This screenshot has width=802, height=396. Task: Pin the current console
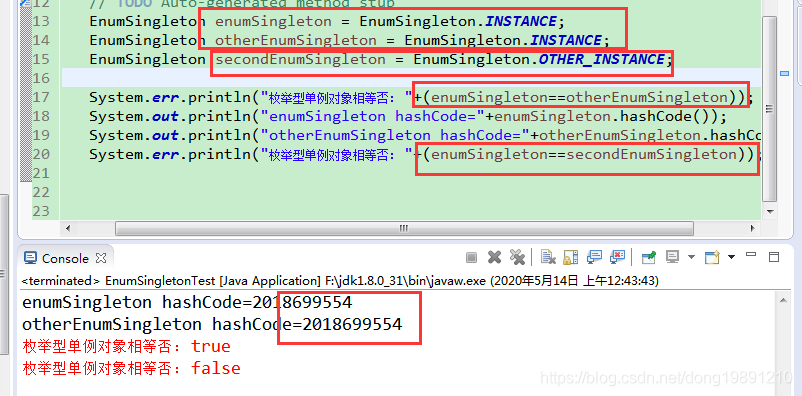click(649, 257)
